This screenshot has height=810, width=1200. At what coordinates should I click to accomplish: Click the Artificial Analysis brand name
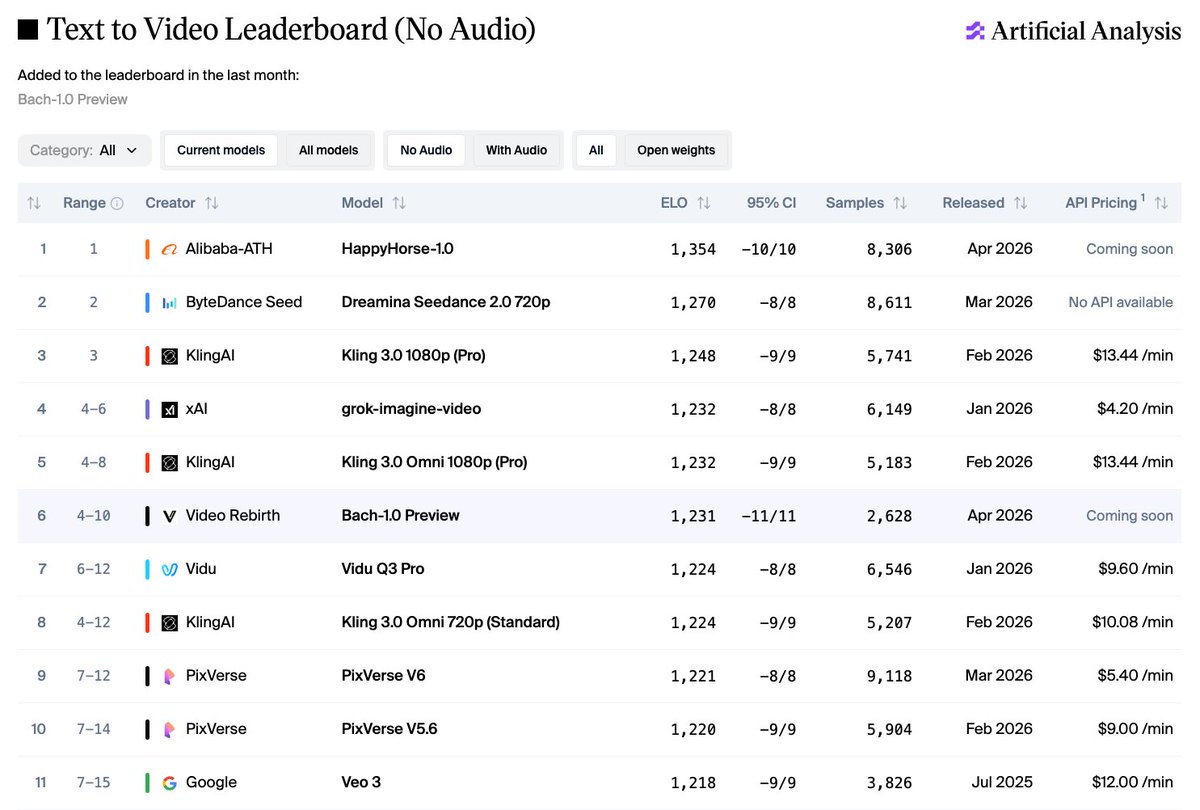tap(1086, 32)
